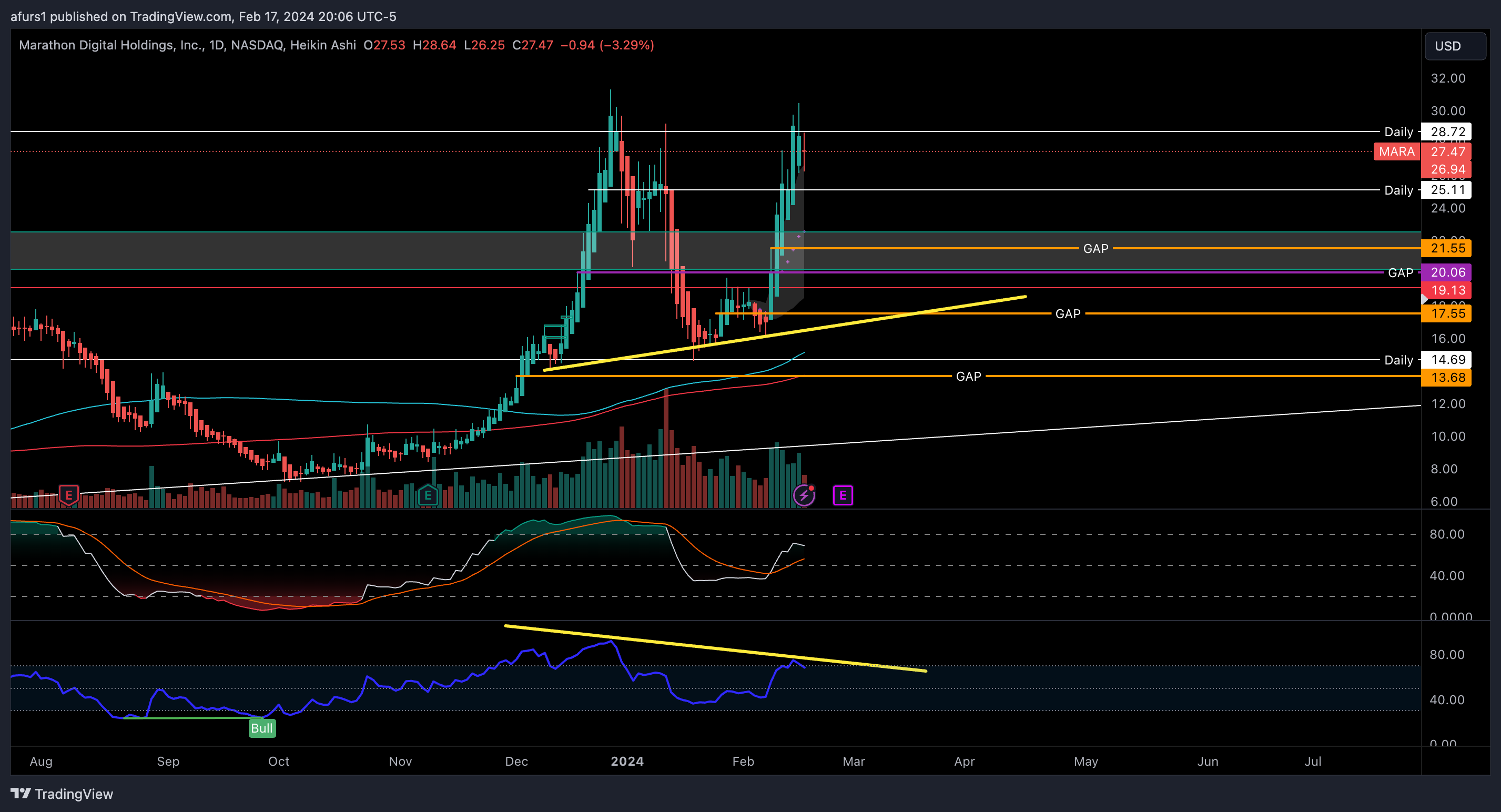1501x812 pixels.
Task: Select the MARA price label tag
Action: [x=1397, y=151]
